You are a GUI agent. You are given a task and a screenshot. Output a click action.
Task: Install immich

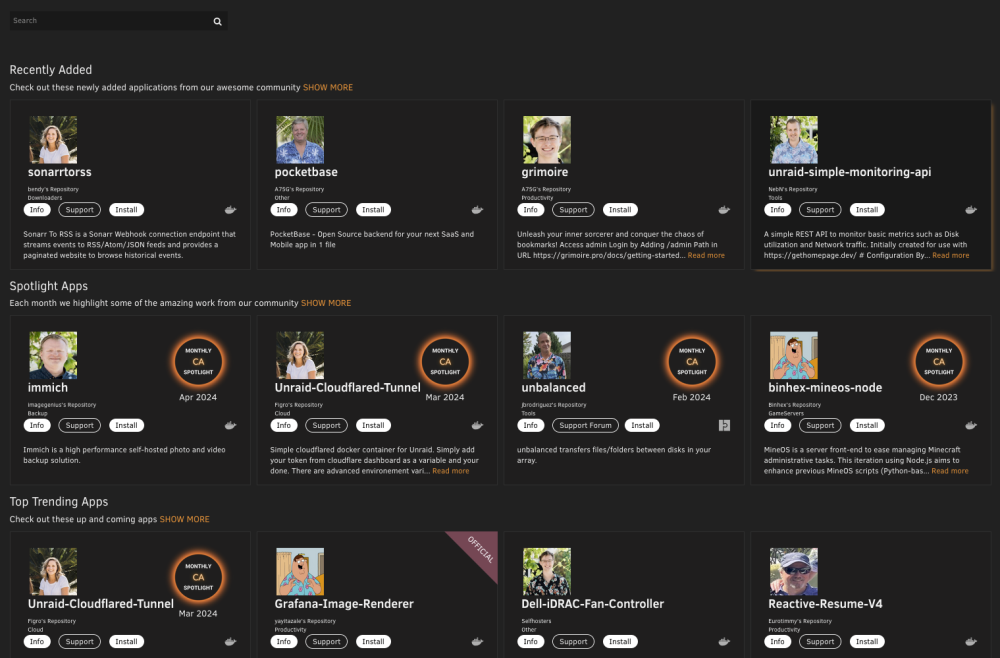126,425
